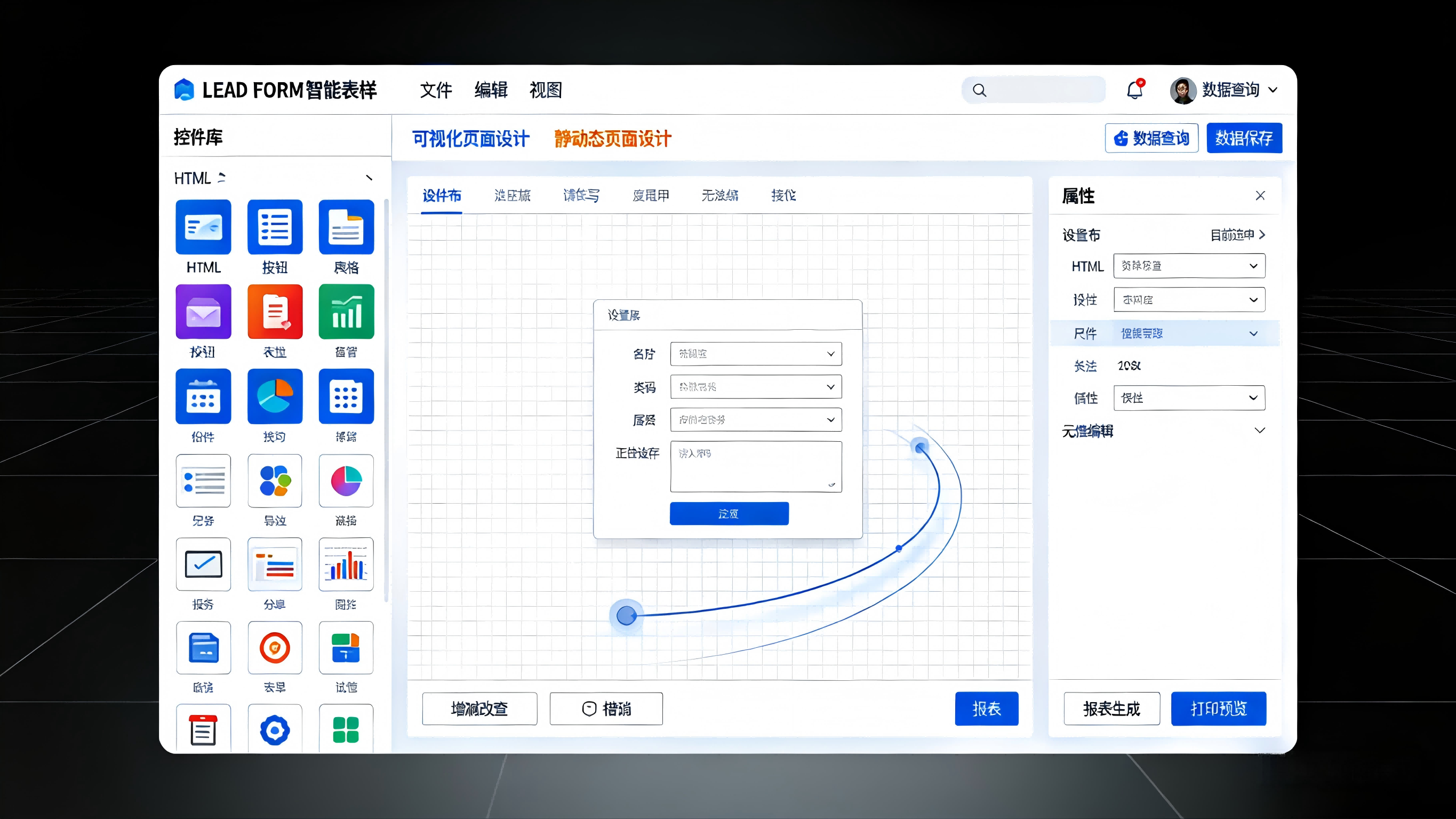Open the first dropdown in the form dialog
The image size is (1456, 819).
756,354
